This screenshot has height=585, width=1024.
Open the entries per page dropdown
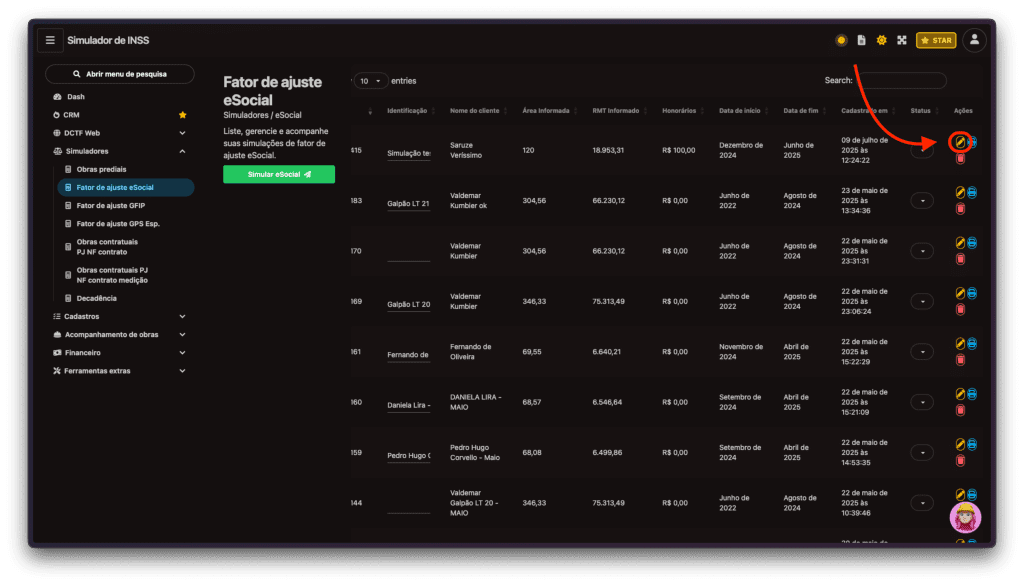(x=370, y=81)
